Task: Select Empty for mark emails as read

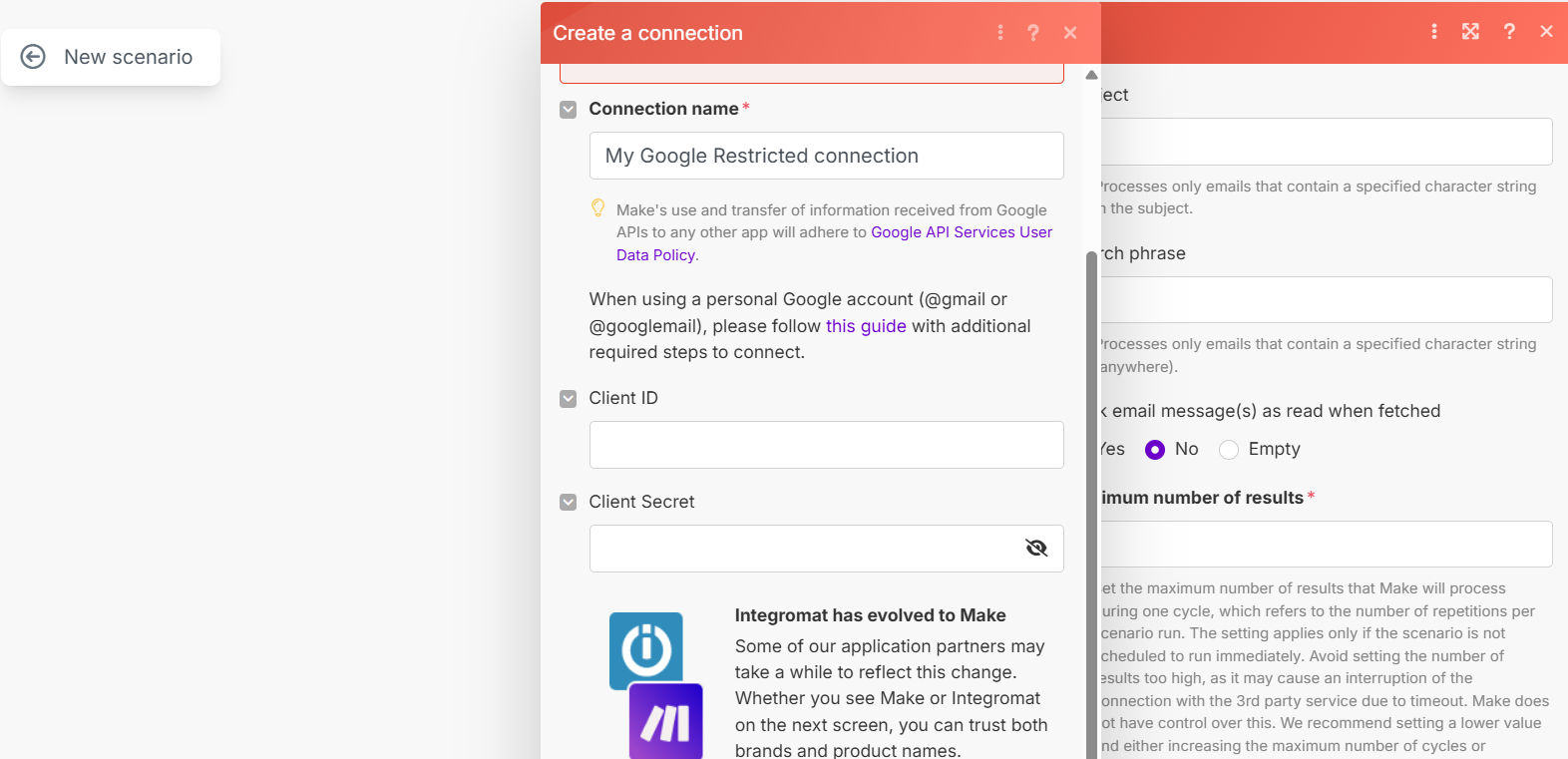Action: (1229, 450)
